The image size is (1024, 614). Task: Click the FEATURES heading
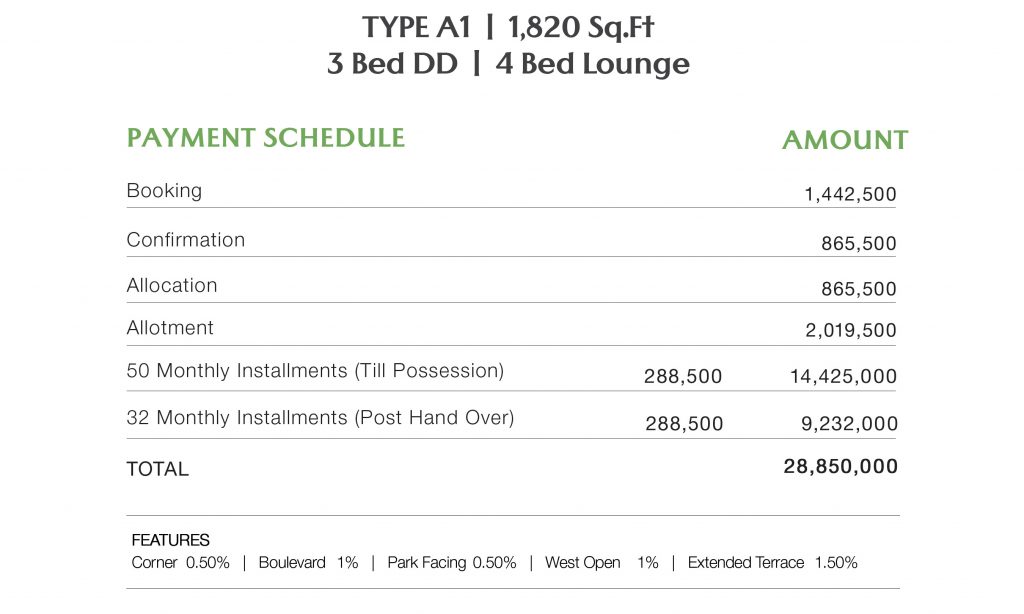tap(171, 541)
